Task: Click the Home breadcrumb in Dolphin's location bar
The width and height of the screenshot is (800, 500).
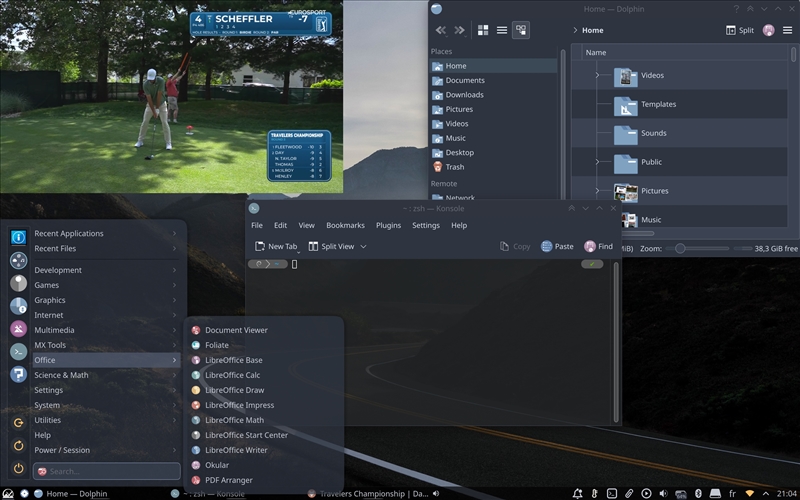Action: click(592, 30)
